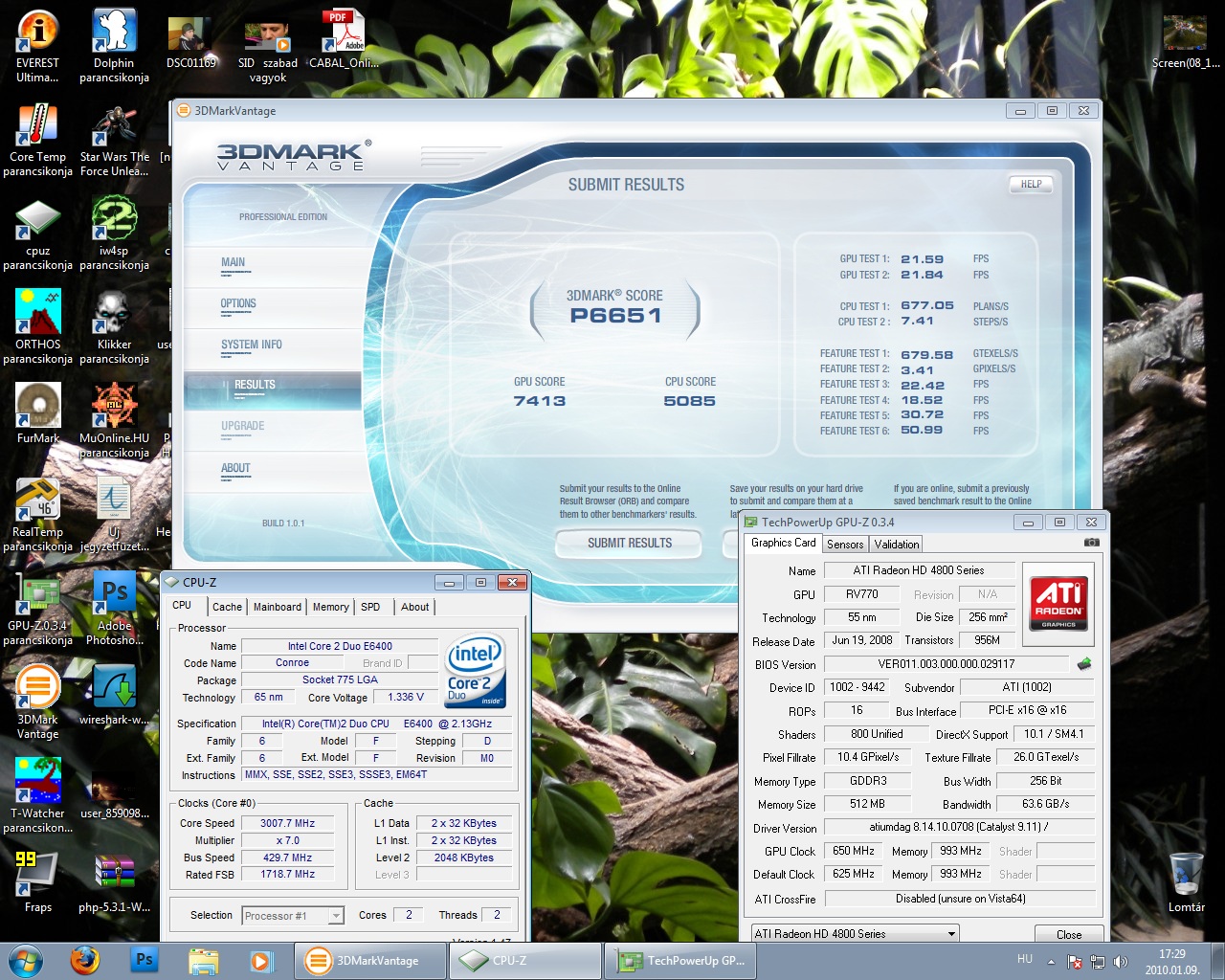The height and width of the screenshot is (980, 1225).
Task: Launch T-Watcher shortcut desktop icon
Action: point(37,796)
